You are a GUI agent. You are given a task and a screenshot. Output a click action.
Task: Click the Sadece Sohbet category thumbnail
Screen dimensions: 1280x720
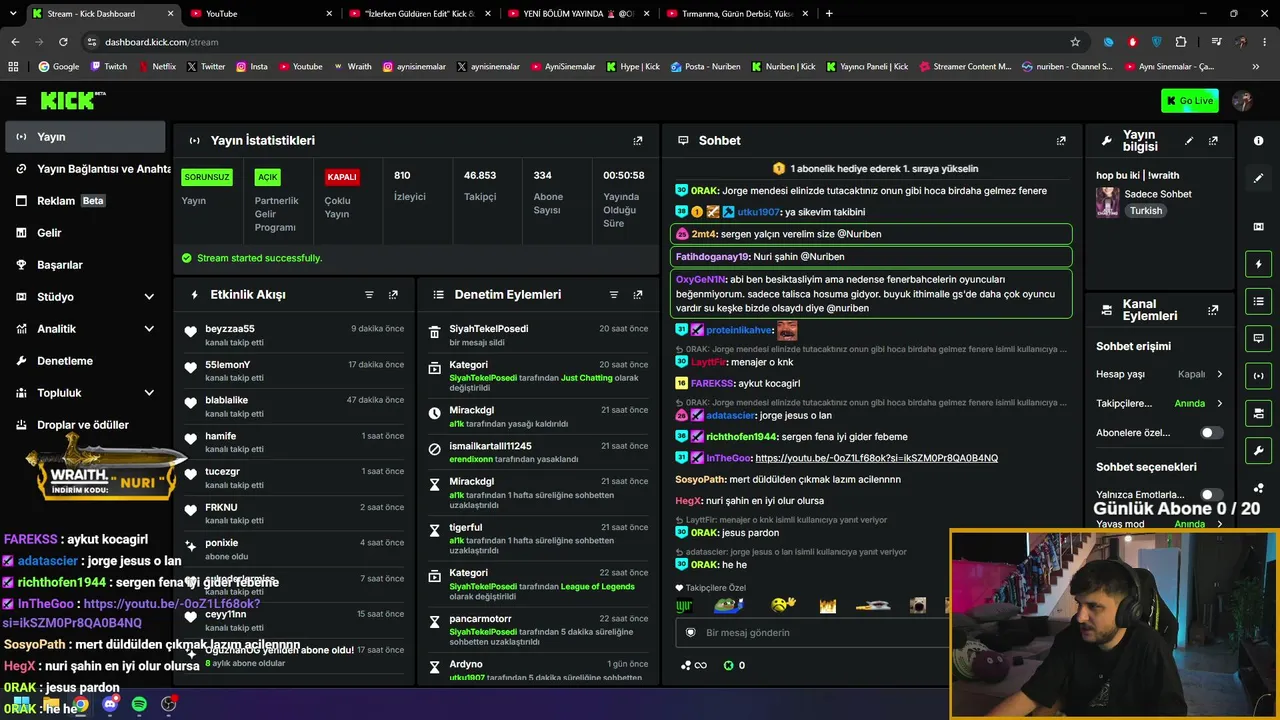pyautogui.click(x=1107, y=202)
